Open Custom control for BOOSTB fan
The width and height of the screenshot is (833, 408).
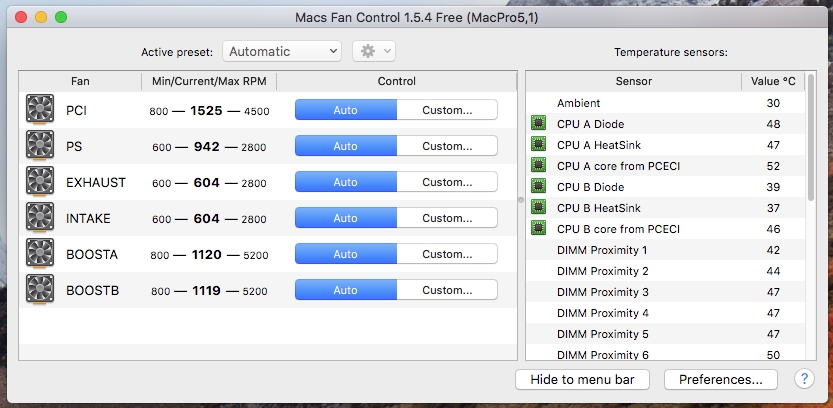click(447, 290)
